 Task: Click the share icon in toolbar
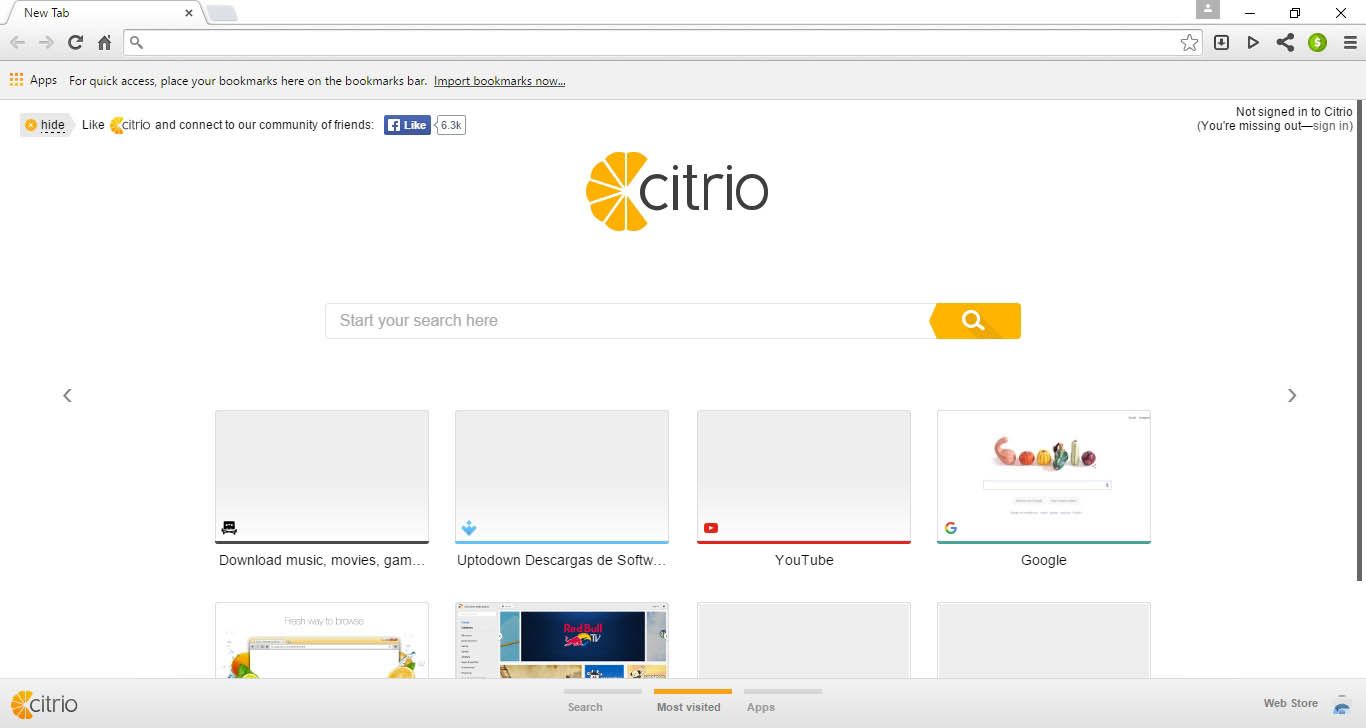(1285, 42)
